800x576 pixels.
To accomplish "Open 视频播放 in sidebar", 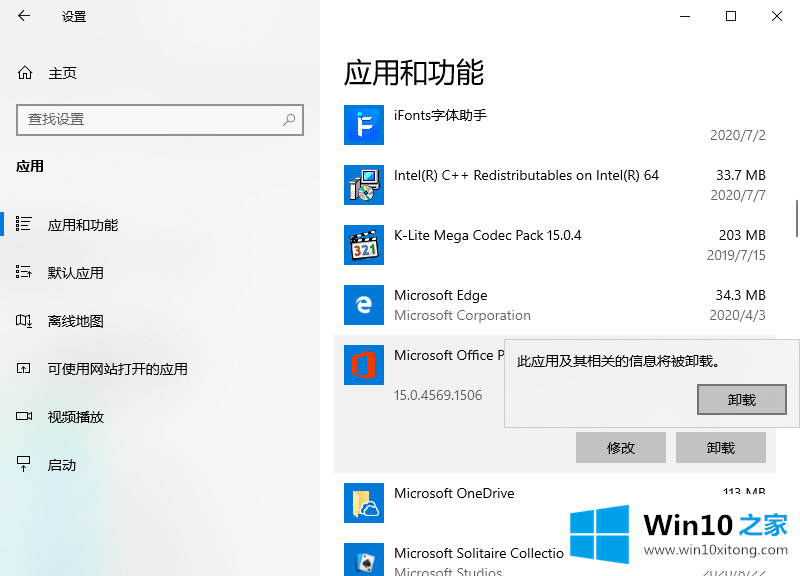I will pos(76,417).
